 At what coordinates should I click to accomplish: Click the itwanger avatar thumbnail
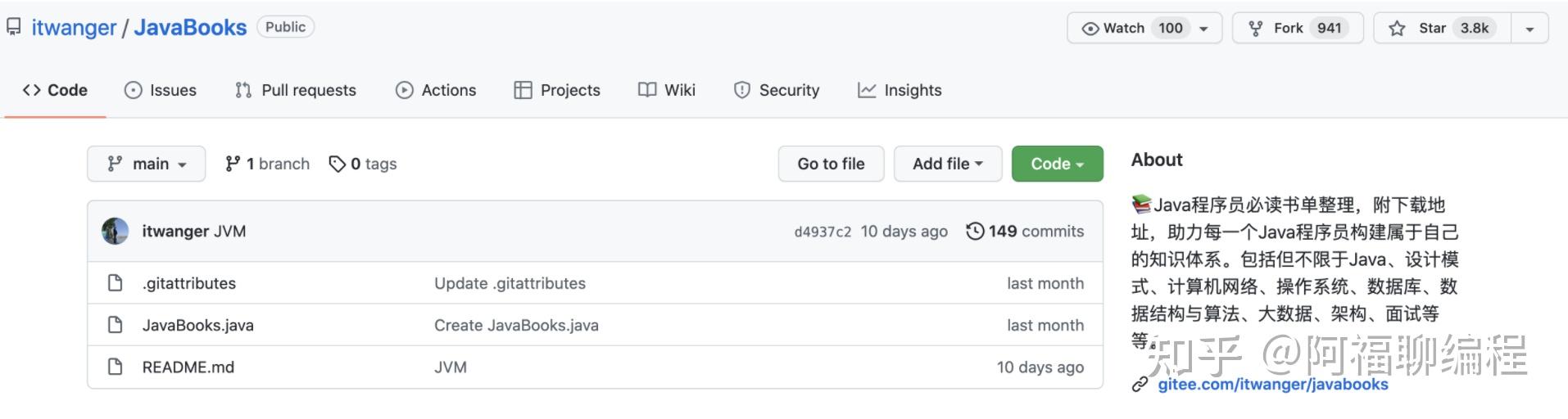115,232
